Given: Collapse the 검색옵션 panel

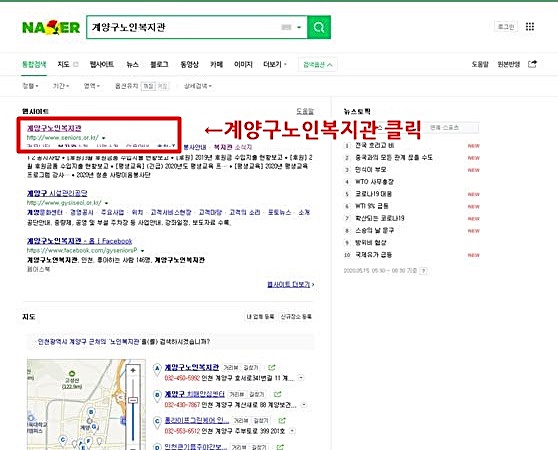Looking at the screenshot, I should click(x=318, y=65).
